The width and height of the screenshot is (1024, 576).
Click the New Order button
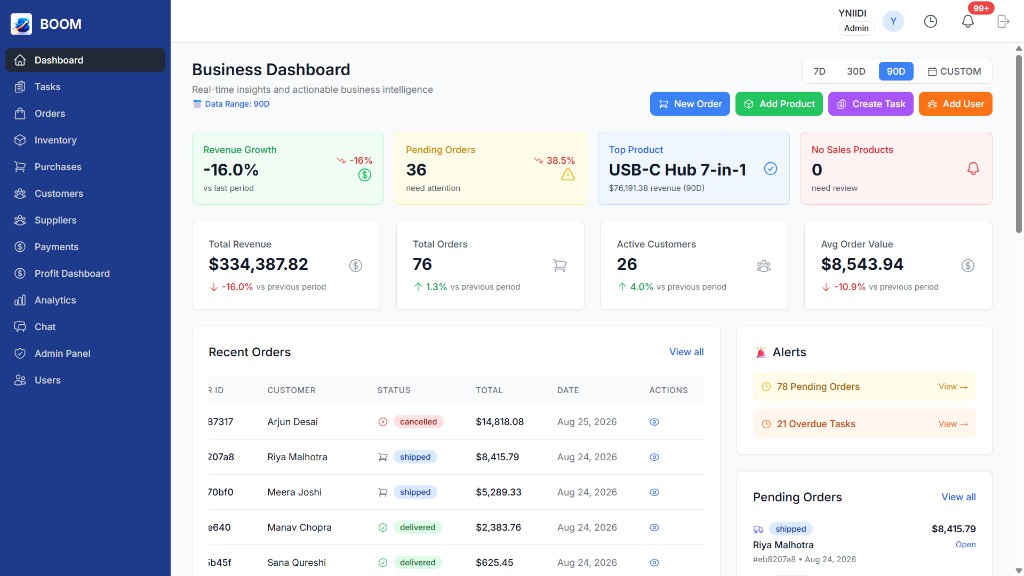pyautogui.click(x=690, y=104)
